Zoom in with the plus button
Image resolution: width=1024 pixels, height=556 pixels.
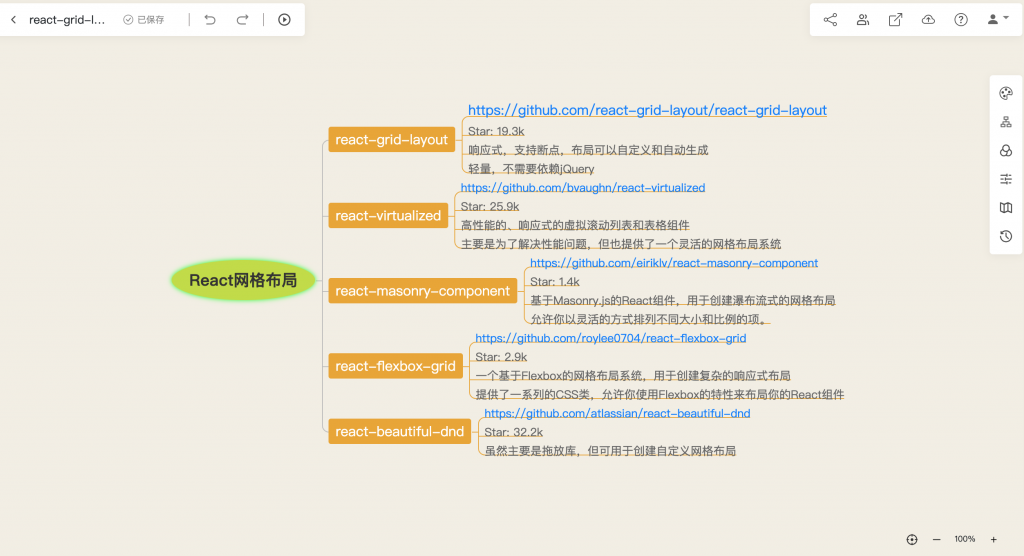993,540
